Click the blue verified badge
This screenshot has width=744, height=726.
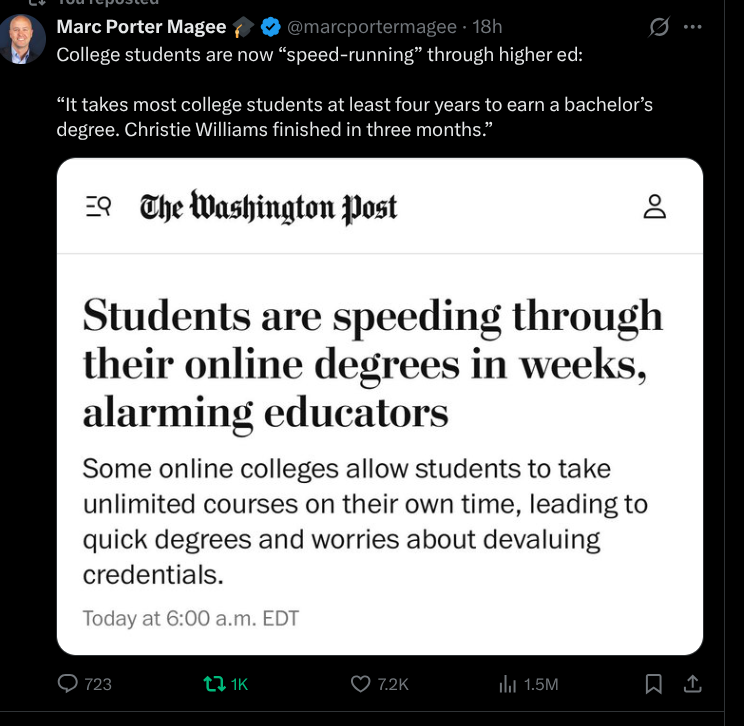(270, 27)
